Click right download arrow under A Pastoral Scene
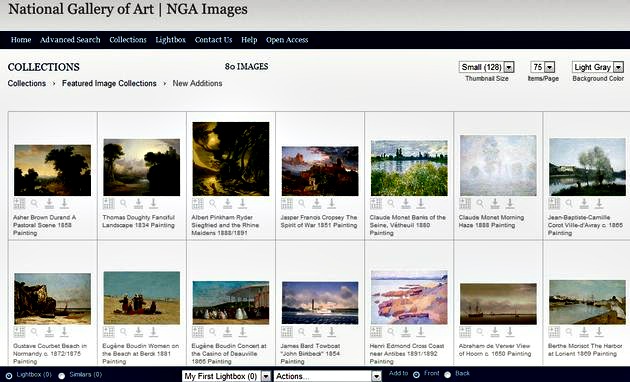Screen dimensions: 630x382 (64, 204)
